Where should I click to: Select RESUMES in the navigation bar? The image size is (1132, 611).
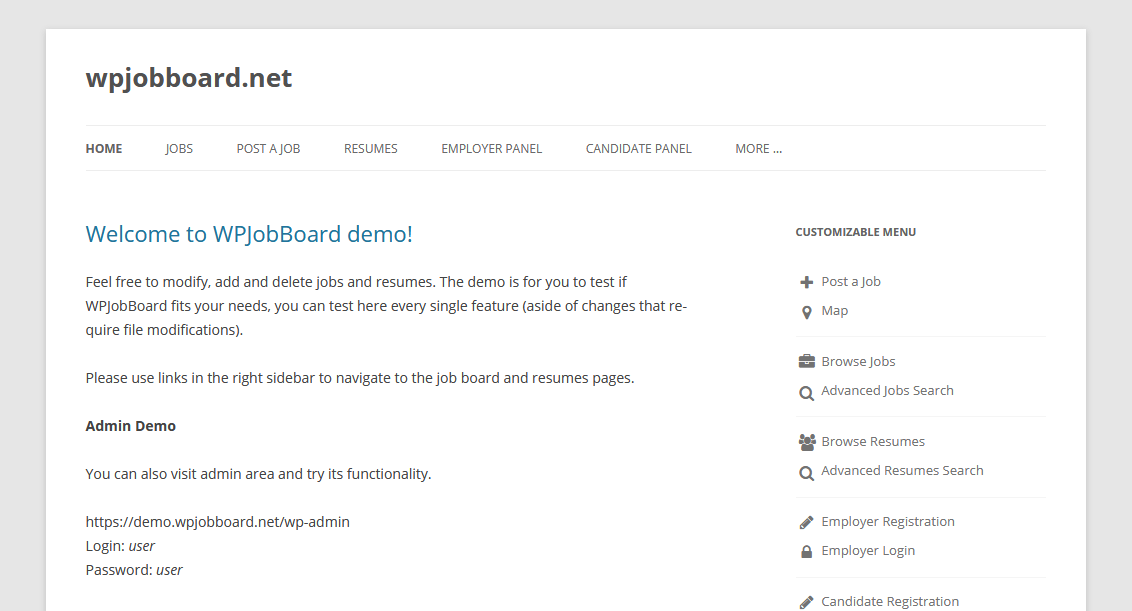coord(370,149)
